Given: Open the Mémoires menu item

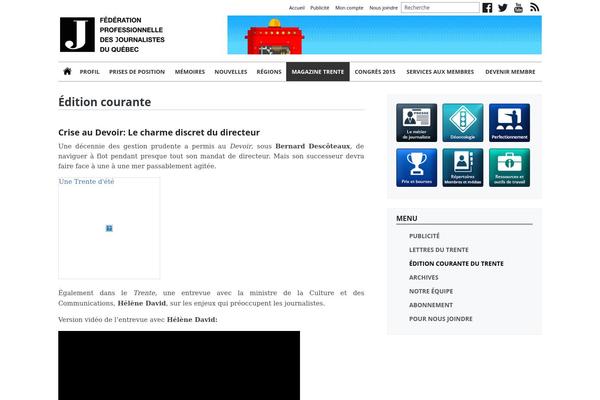Looking at the screenshot, I should 190,72.
